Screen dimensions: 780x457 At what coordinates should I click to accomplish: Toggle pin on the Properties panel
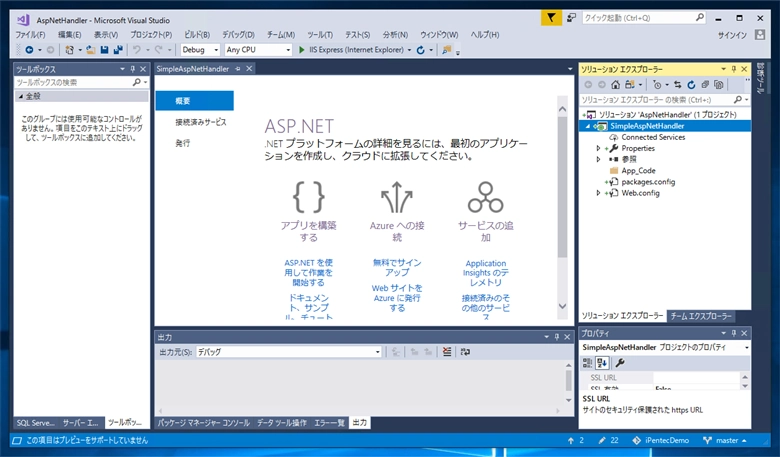coord(734,333)
